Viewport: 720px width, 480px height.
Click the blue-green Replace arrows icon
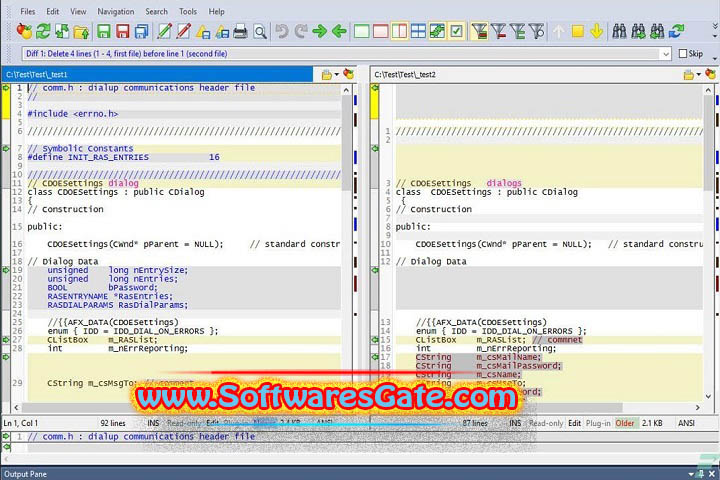coord(676,31)
